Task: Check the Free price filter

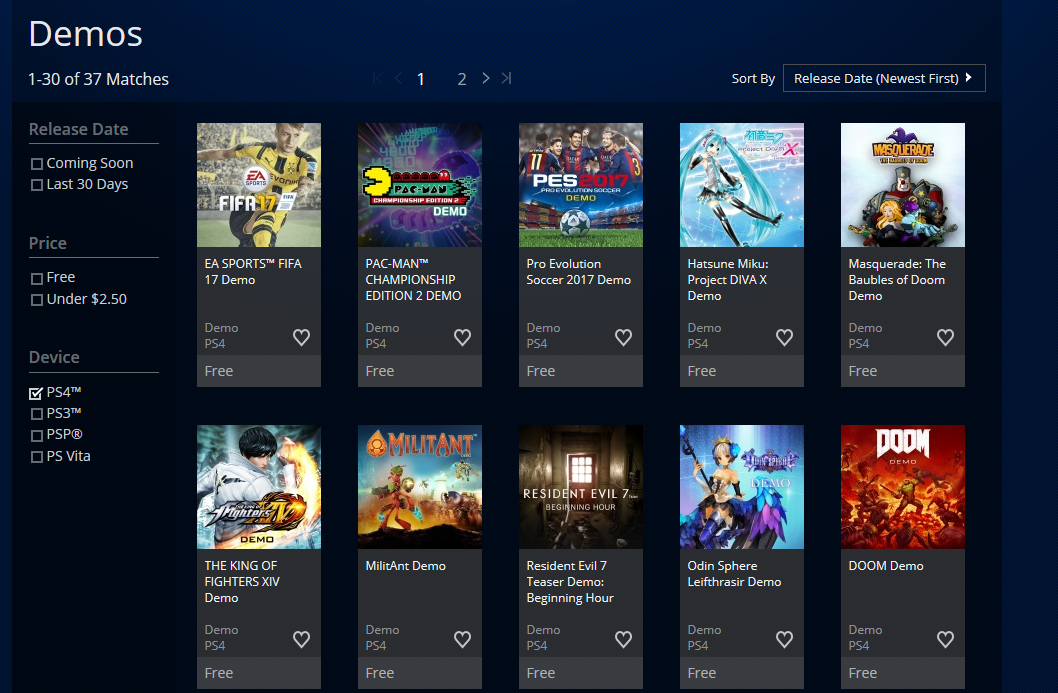Action: click(37, 278)
